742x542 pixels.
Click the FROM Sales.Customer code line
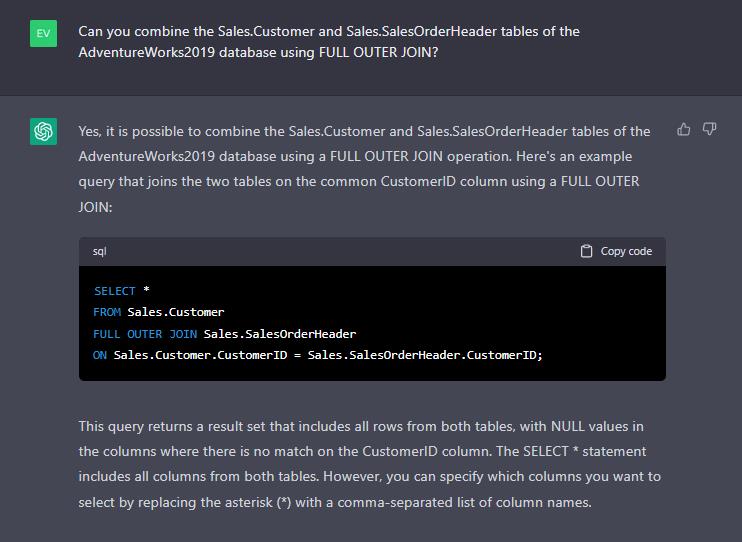158,312
